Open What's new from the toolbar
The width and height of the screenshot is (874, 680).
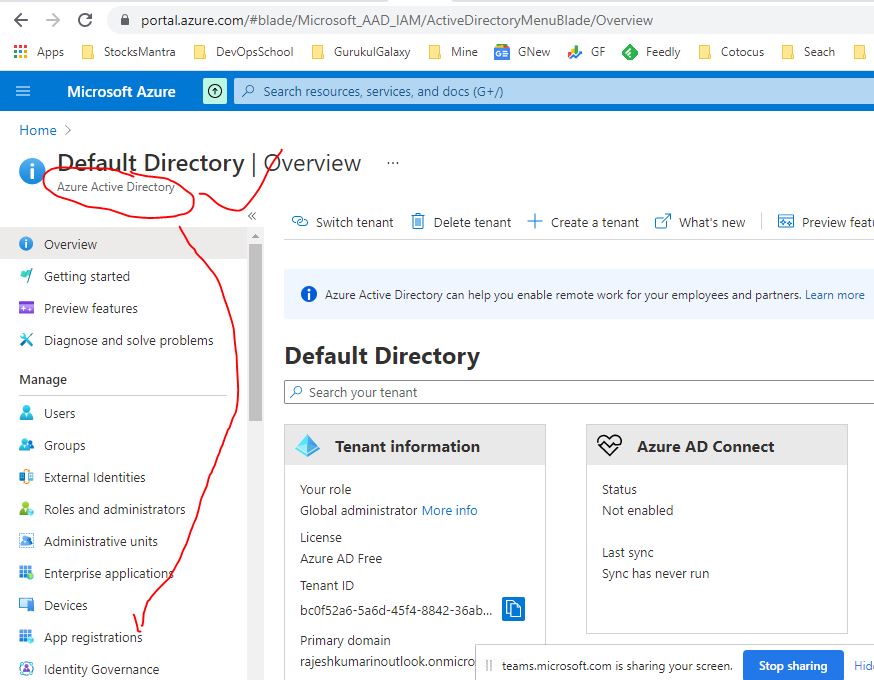click(711, 222)
